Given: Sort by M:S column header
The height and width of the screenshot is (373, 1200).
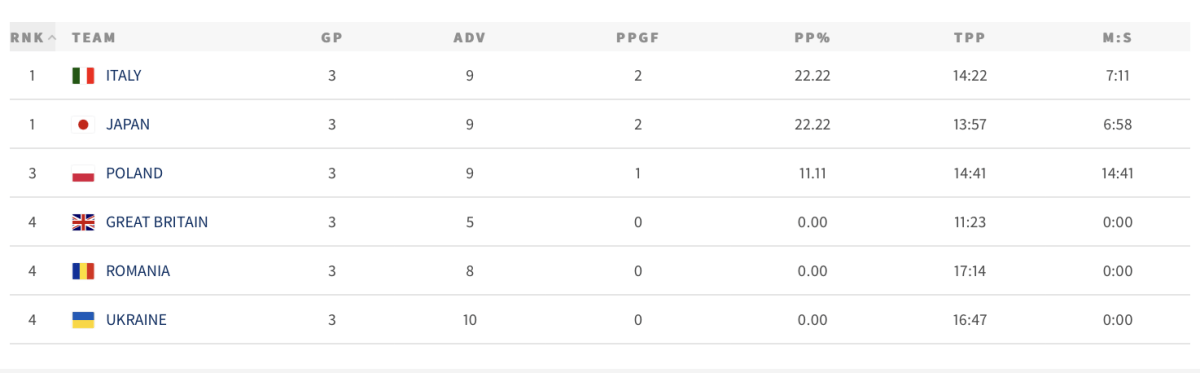Looking at the screenshot, I should click(1116, 38).
